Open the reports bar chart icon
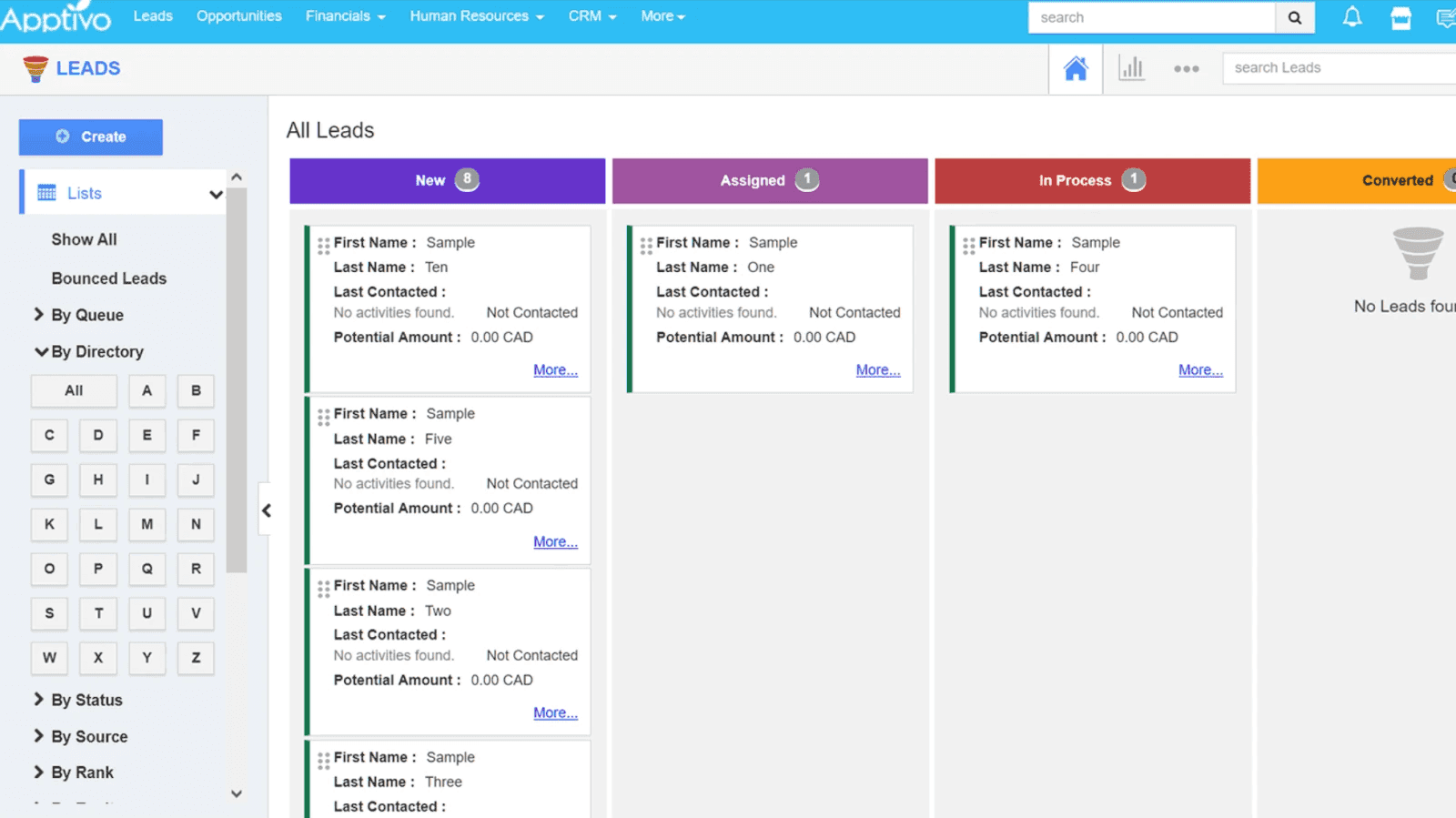The height and width of the screenshot is (818, 1456). [x=1131, y=68]
